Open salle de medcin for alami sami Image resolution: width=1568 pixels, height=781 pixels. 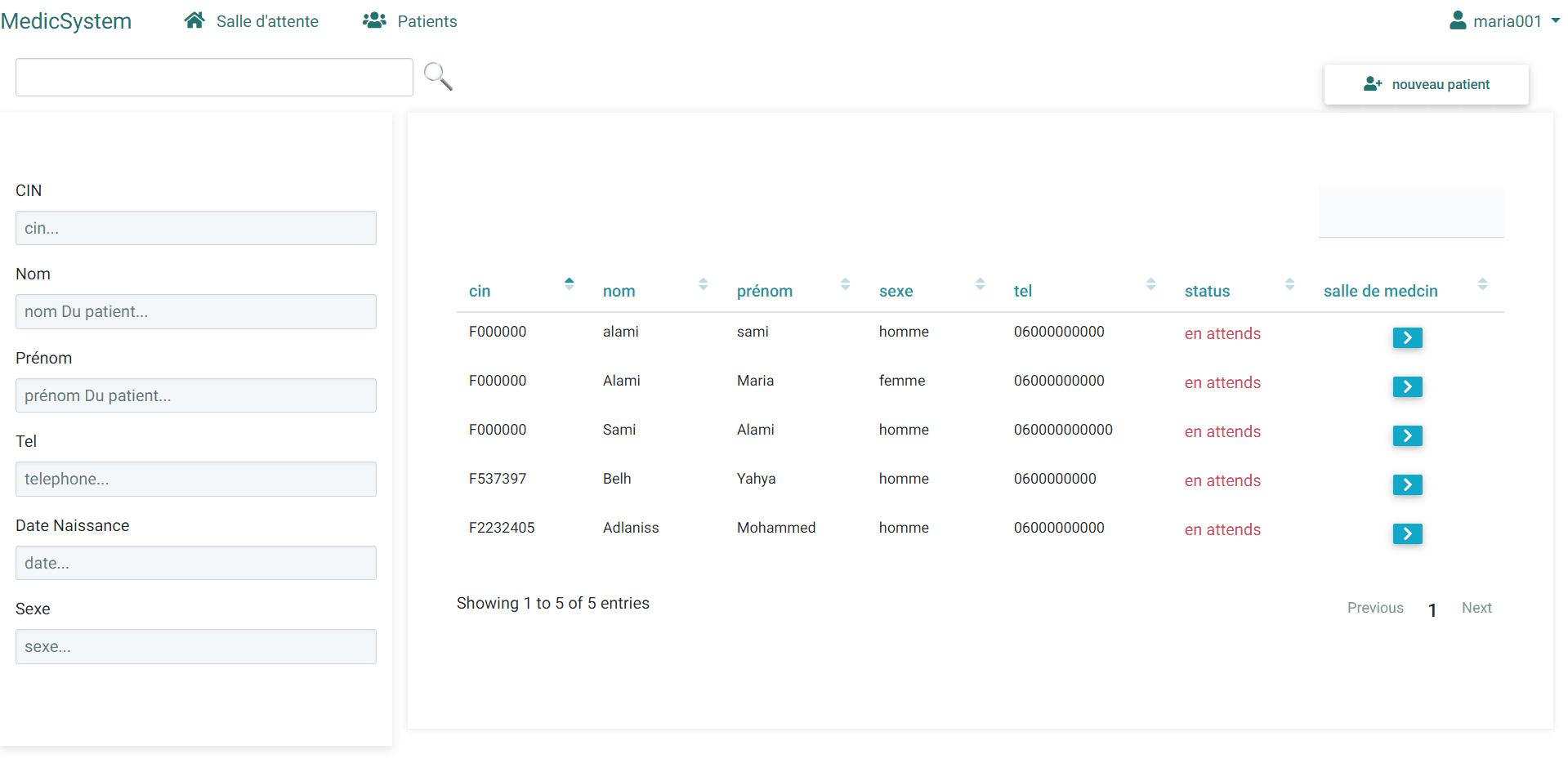1407,337
